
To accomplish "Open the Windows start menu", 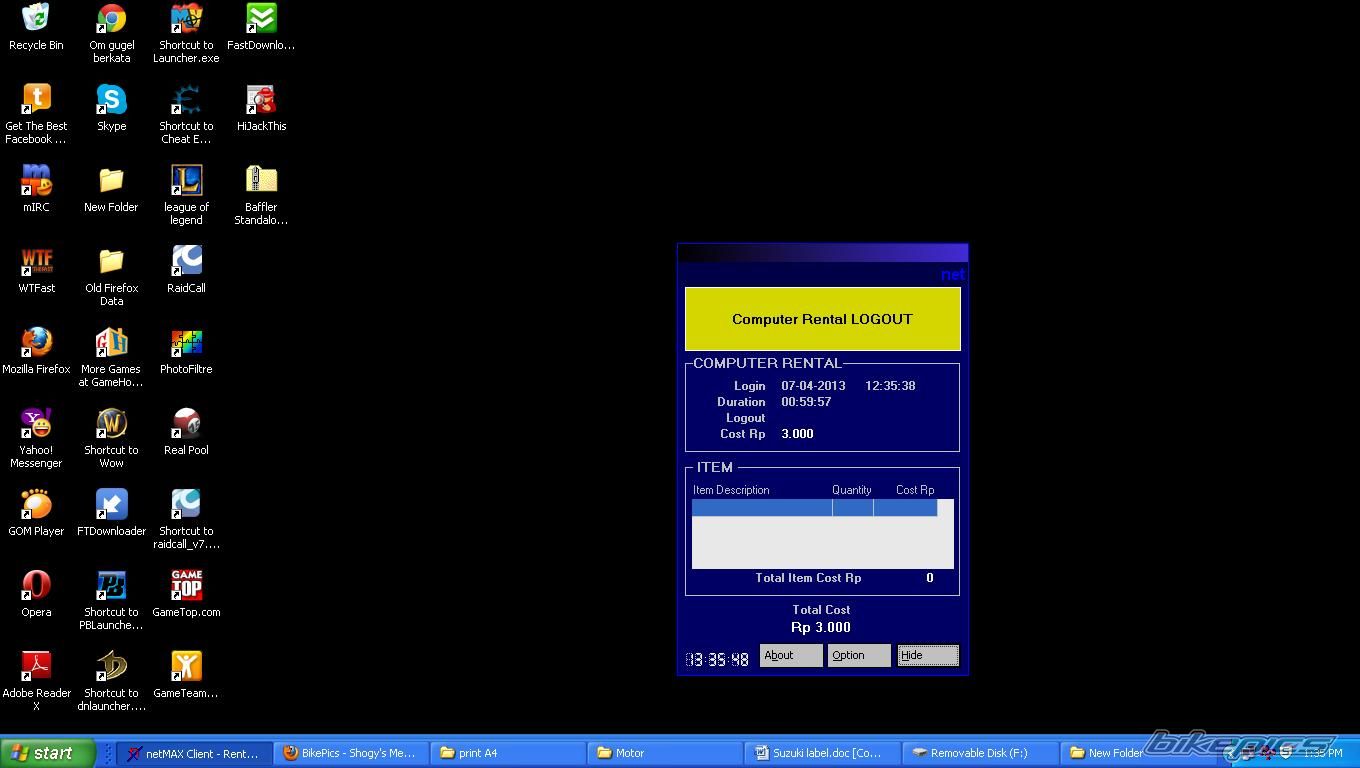I will [x=48, y=753].
